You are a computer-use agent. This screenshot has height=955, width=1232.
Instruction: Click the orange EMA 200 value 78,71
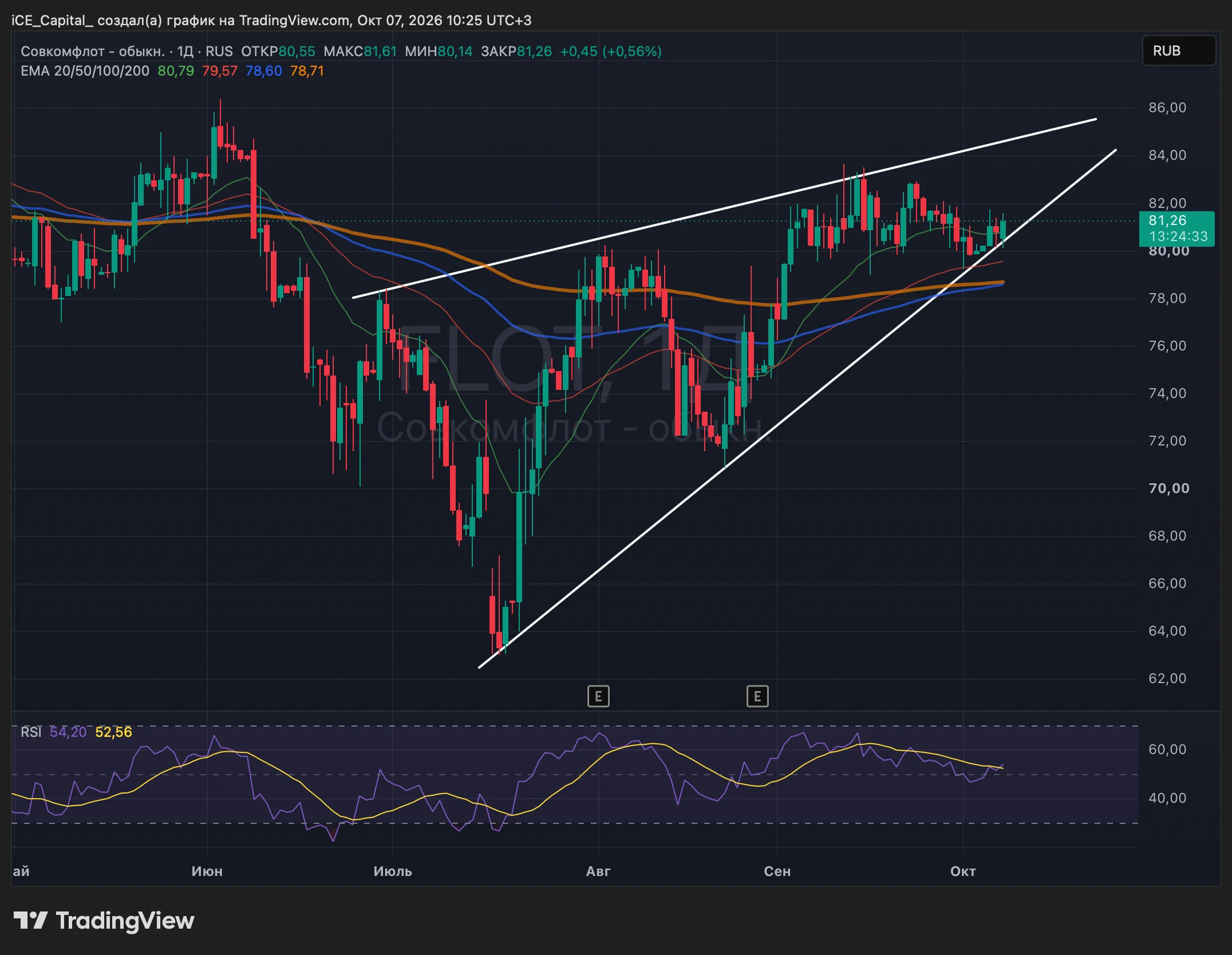click(307, 71)
